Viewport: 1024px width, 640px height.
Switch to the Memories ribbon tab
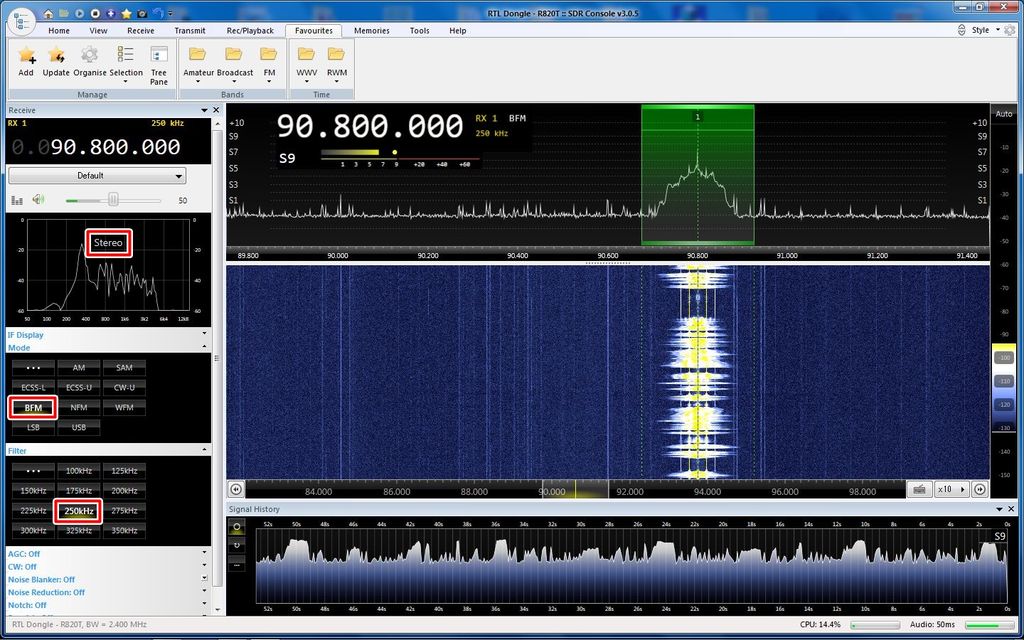372,31
